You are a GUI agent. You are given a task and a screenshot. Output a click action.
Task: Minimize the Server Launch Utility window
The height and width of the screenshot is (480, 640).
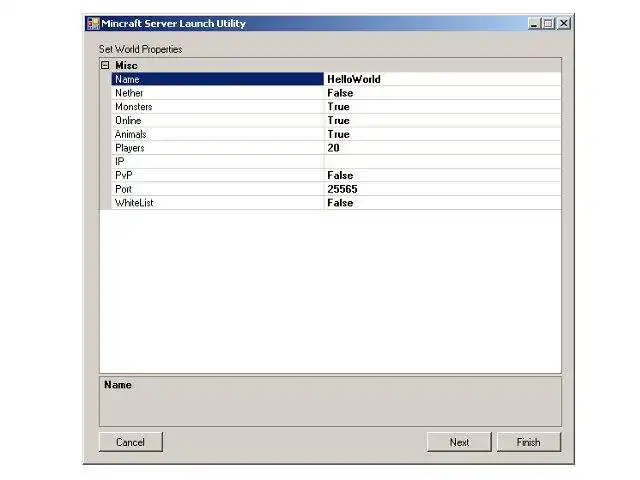(534, 24)
